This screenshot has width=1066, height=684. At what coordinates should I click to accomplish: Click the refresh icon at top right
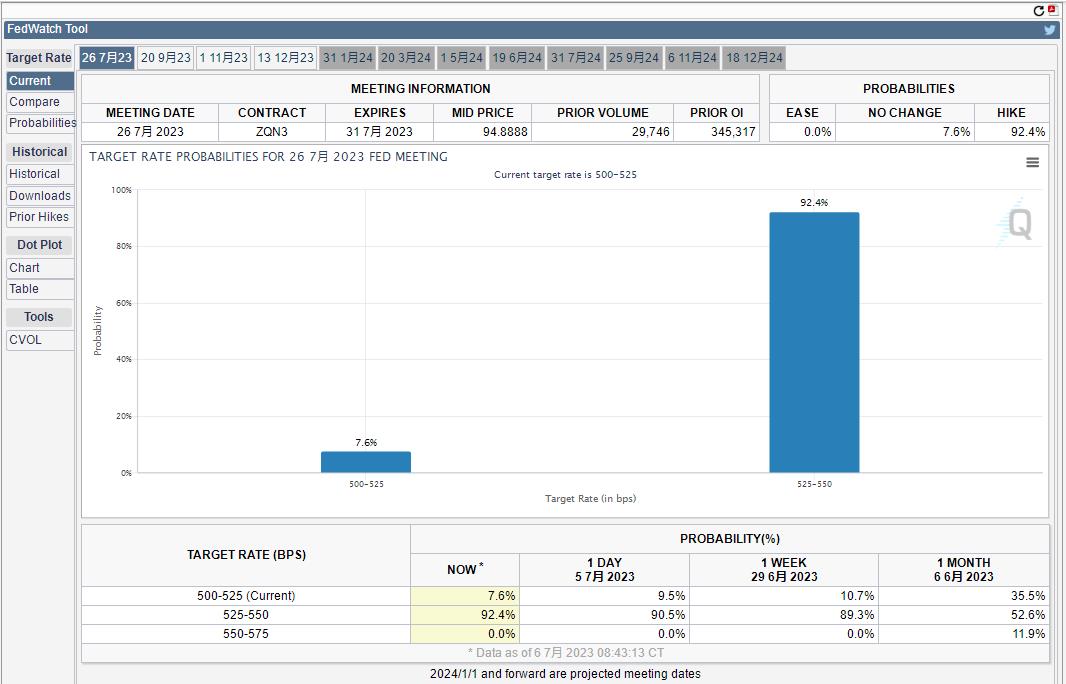pyautogui.click(x=1039, y=11)
